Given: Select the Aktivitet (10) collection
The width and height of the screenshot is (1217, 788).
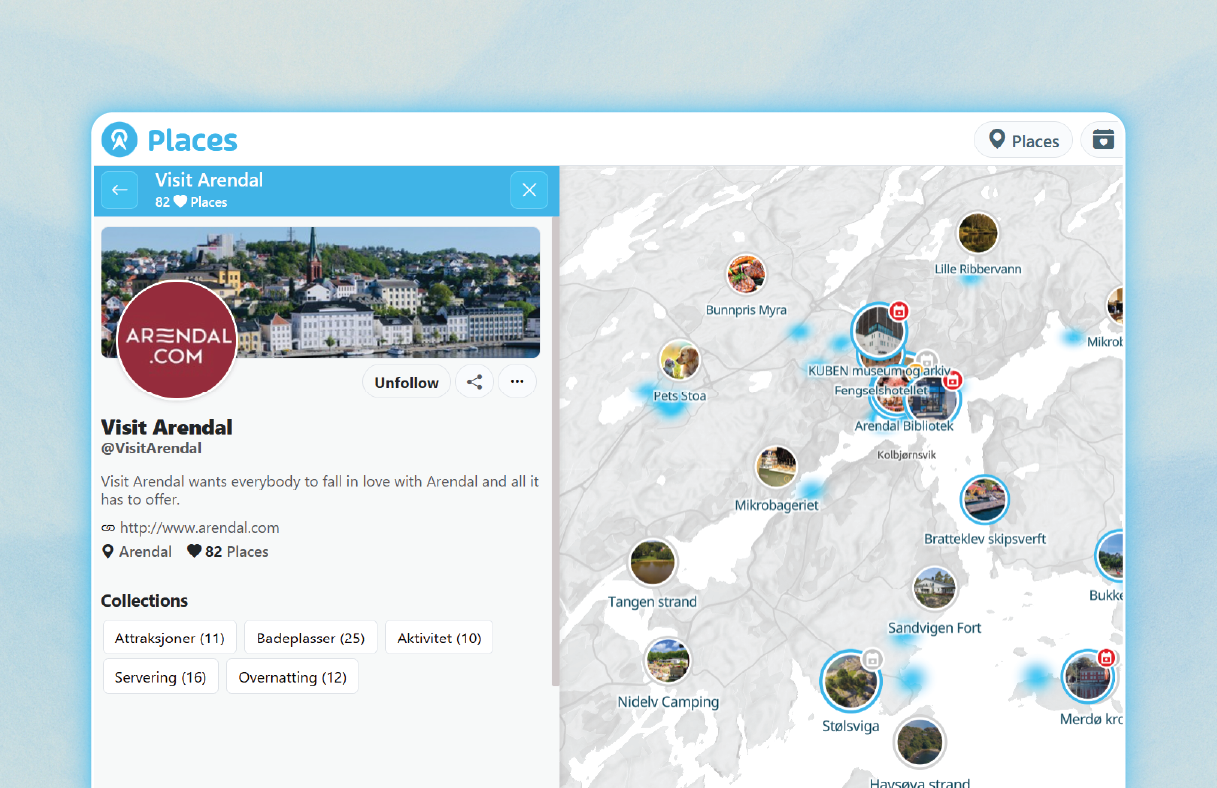Looking at the screenshot, I should click(x=439, y=638).
